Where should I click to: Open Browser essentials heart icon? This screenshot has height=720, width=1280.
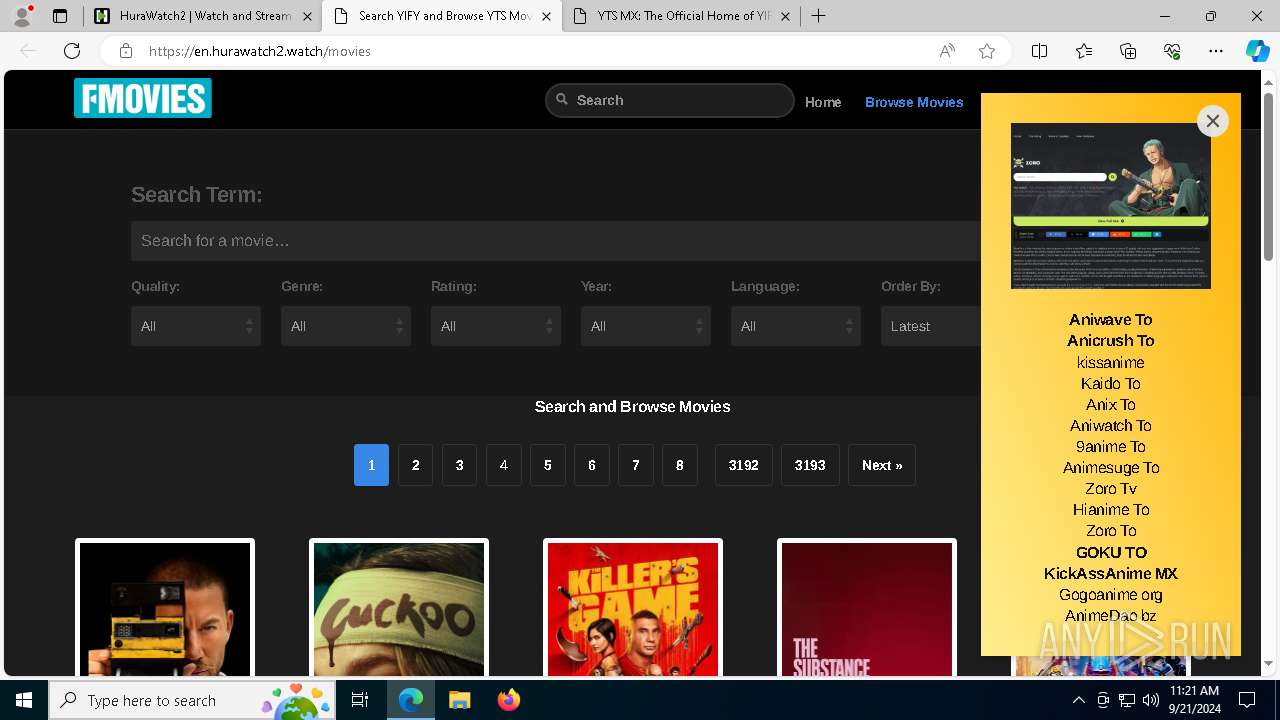coord(1172,51)
